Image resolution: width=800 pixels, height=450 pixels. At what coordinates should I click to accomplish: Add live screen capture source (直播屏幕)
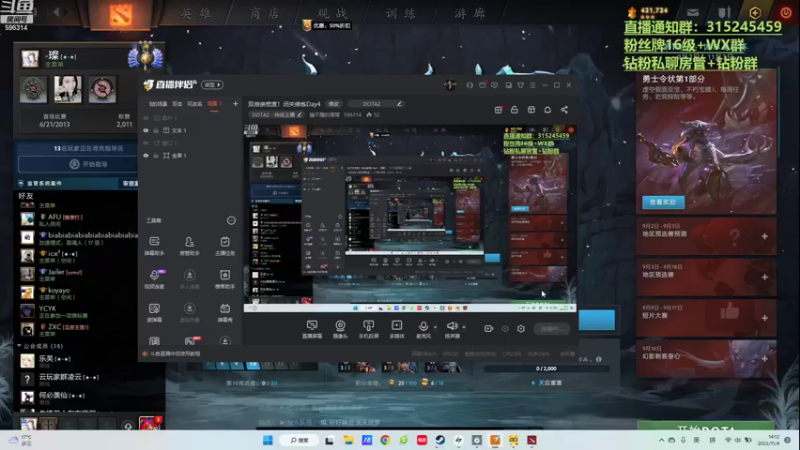pyautogui.click(x=312, y=329)
